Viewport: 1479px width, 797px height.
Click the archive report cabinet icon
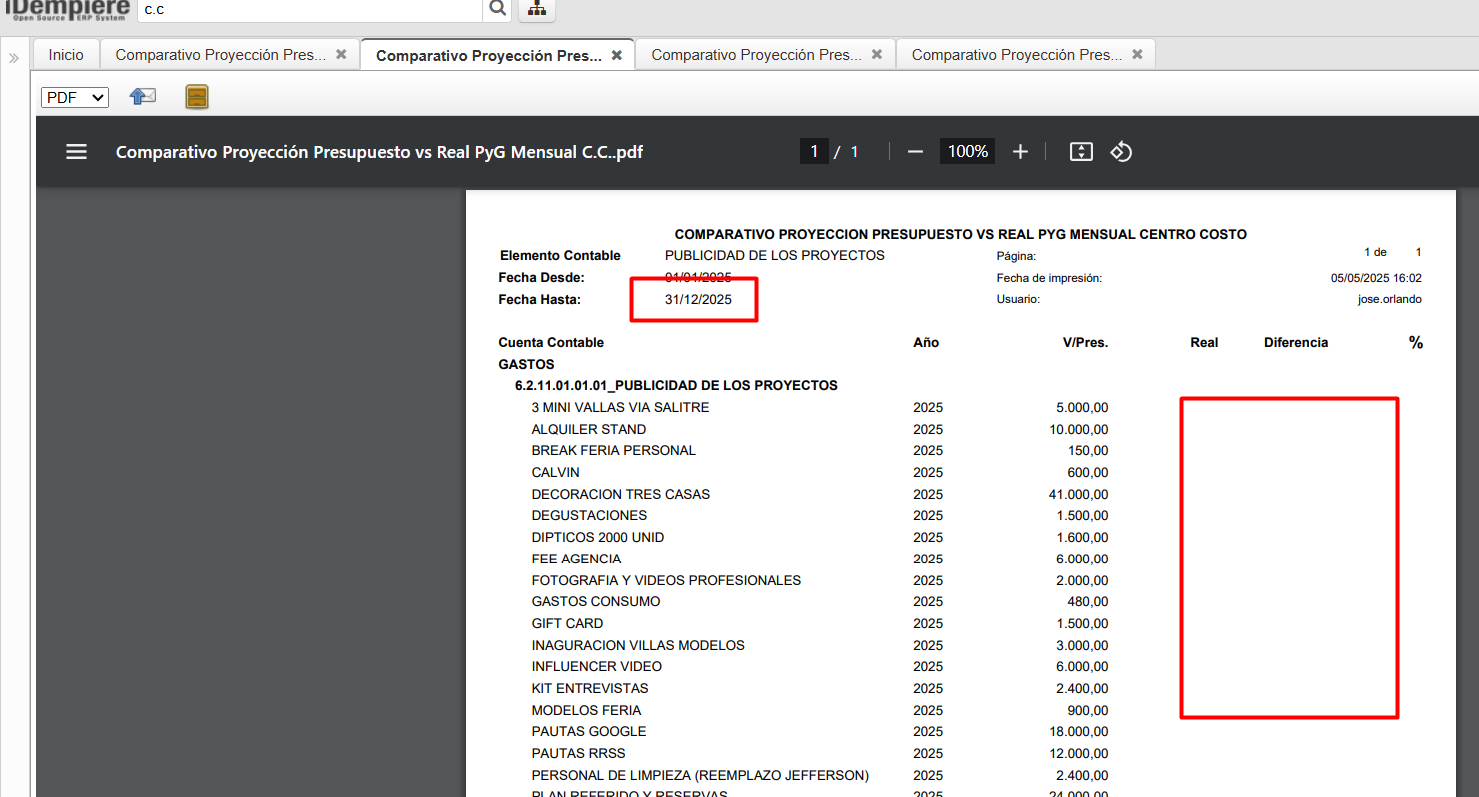[x=197, y=97]
